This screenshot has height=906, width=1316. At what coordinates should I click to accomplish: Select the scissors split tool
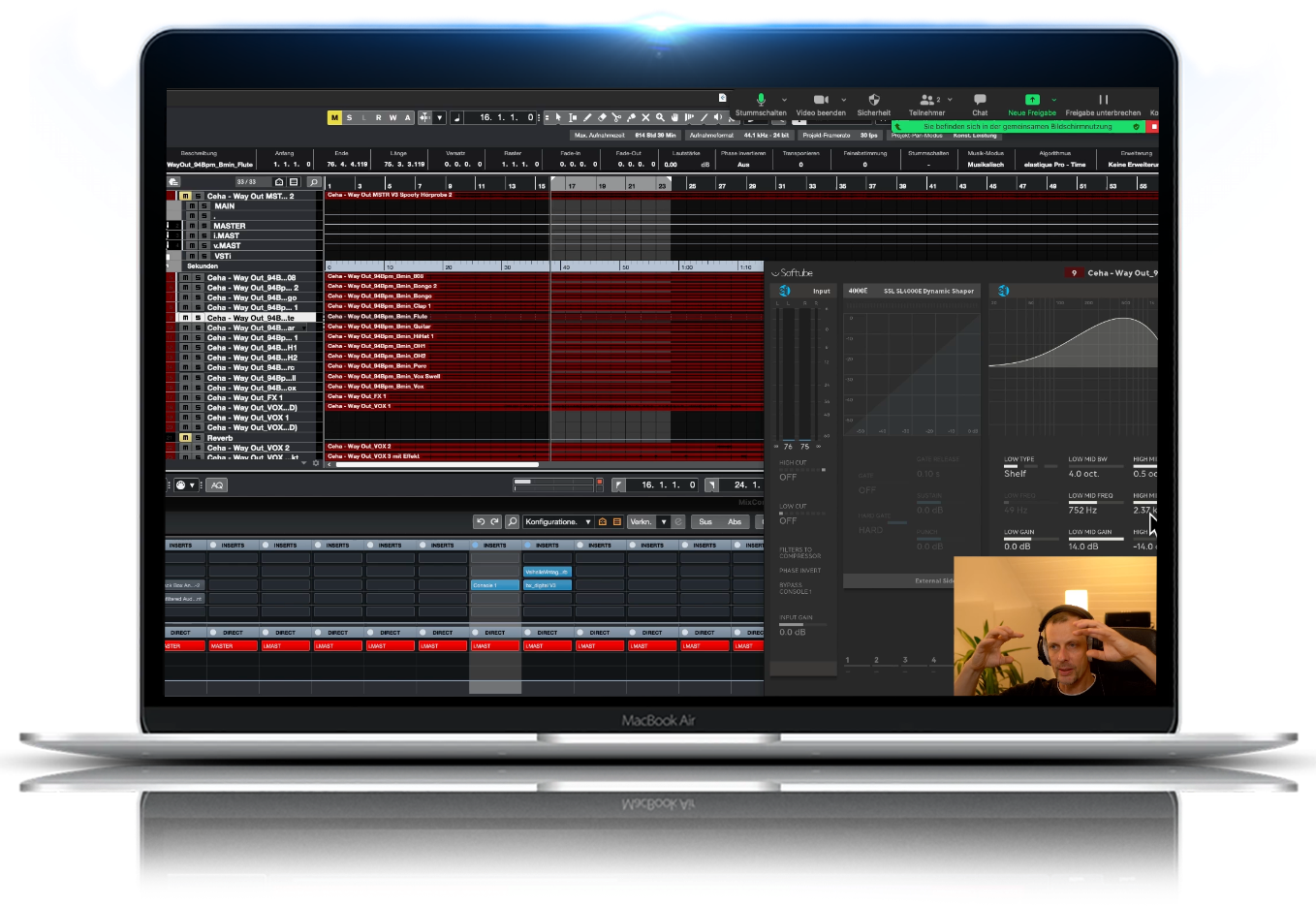(x=616, y=118)
